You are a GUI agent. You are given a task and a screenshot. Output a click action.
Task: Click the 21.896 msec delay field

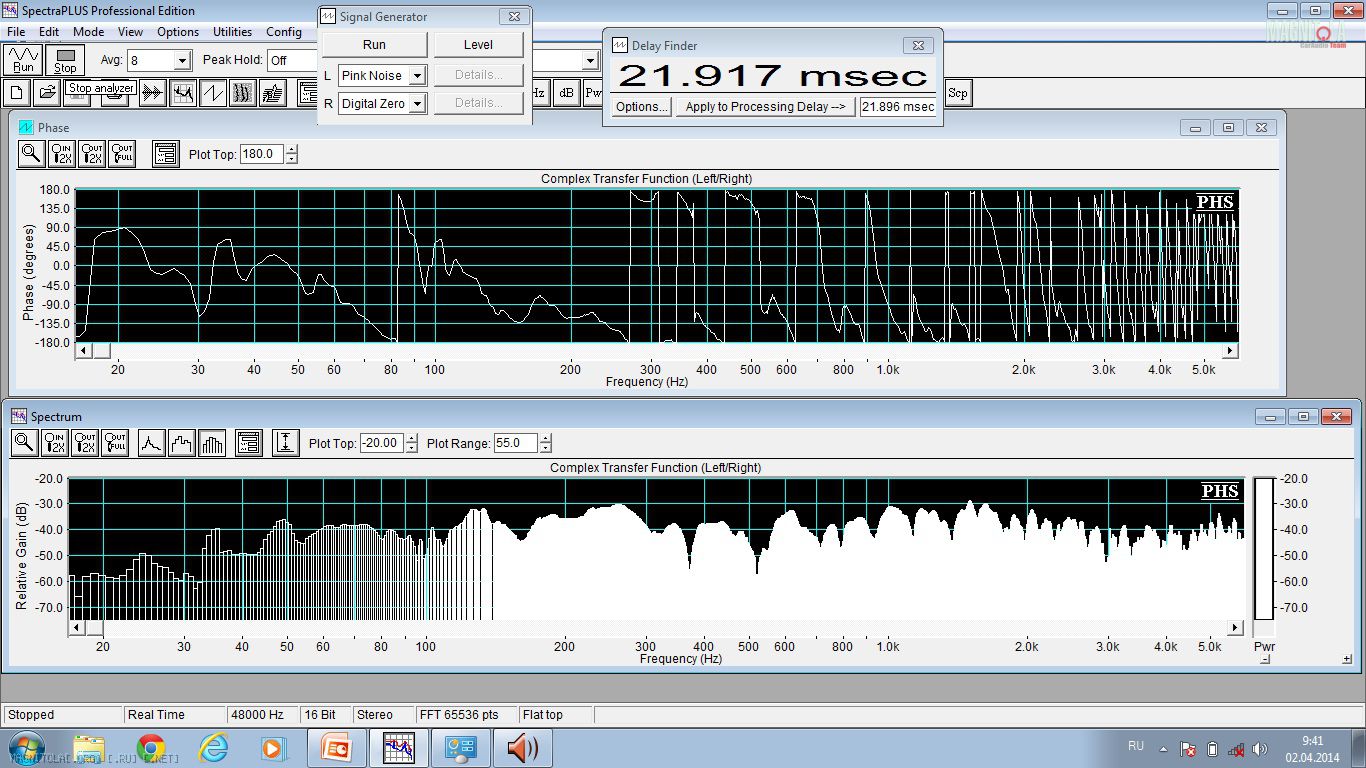tap(898, 107)
